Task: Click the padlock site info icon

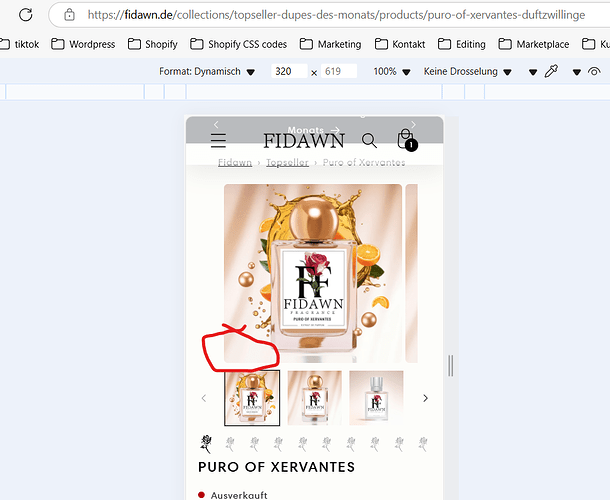Action: click(69, 15)
